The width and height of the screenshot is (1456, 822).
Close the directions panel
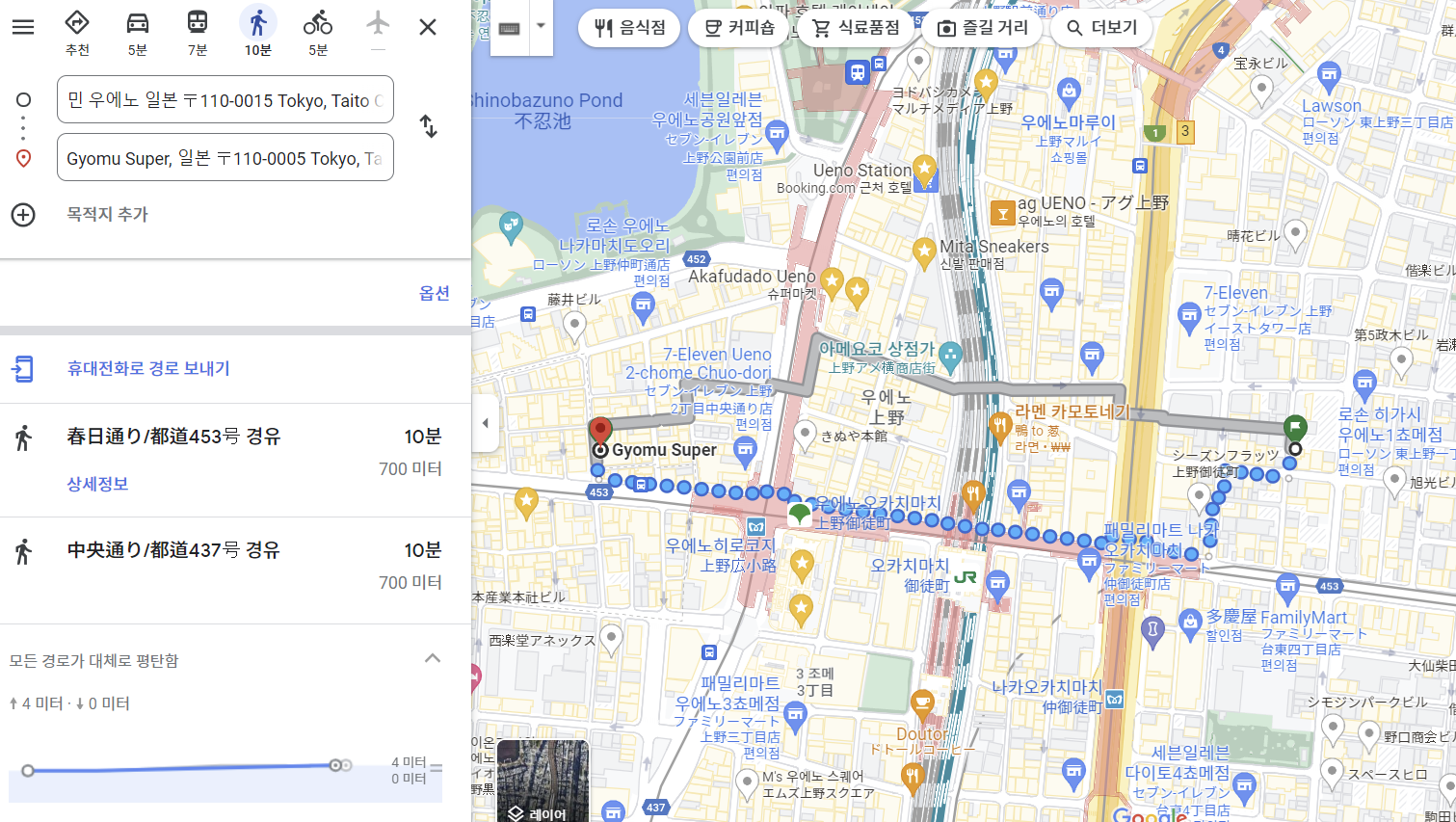click(x=428, y=27)
